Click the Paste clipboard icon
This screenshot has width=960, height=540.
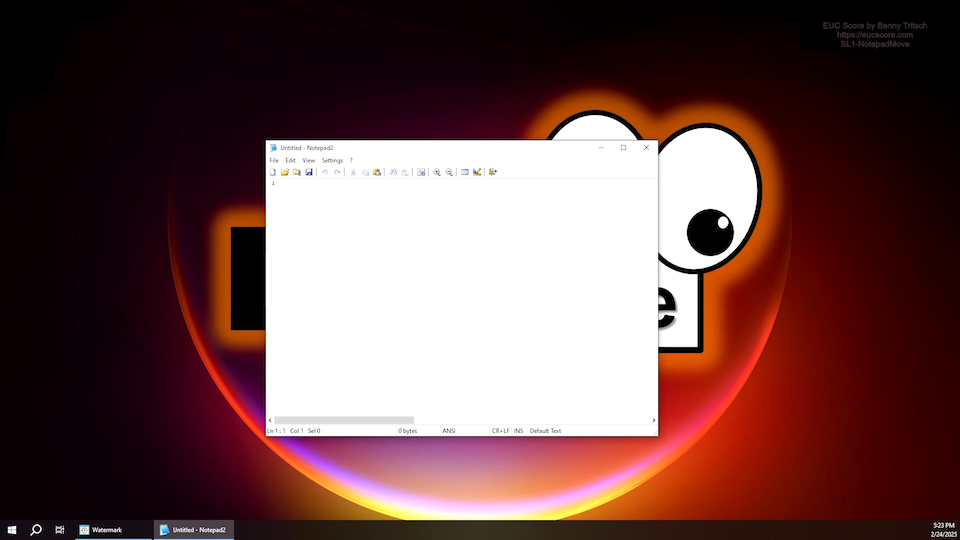pyautogui.click(x=377, y=172)
